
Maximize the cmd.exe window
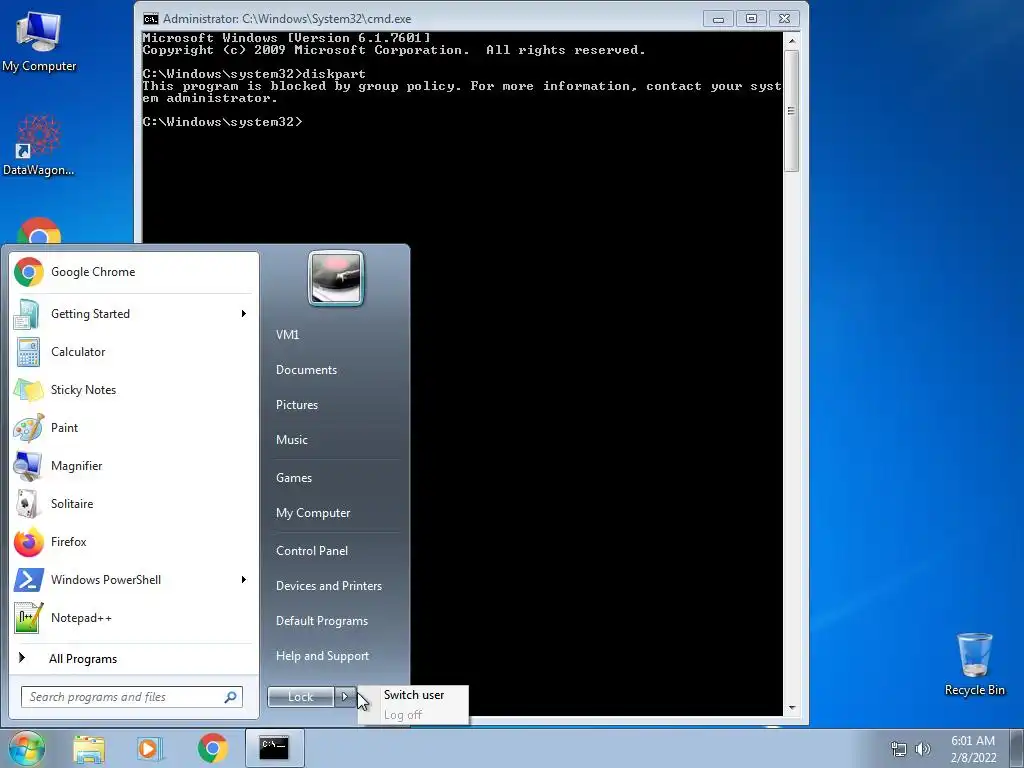pos(752,19)
